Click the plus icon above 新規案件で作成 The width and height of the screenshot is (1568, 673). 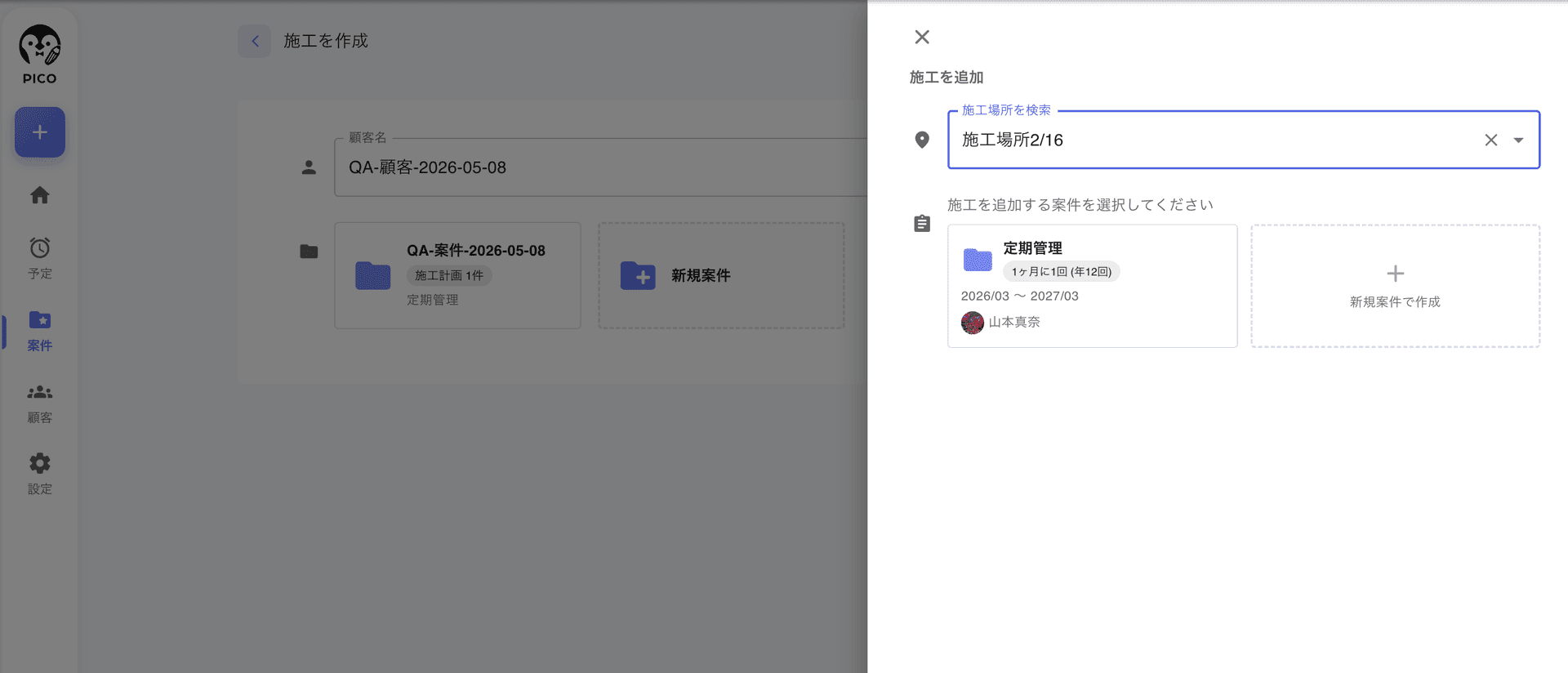click(1396, 274)
